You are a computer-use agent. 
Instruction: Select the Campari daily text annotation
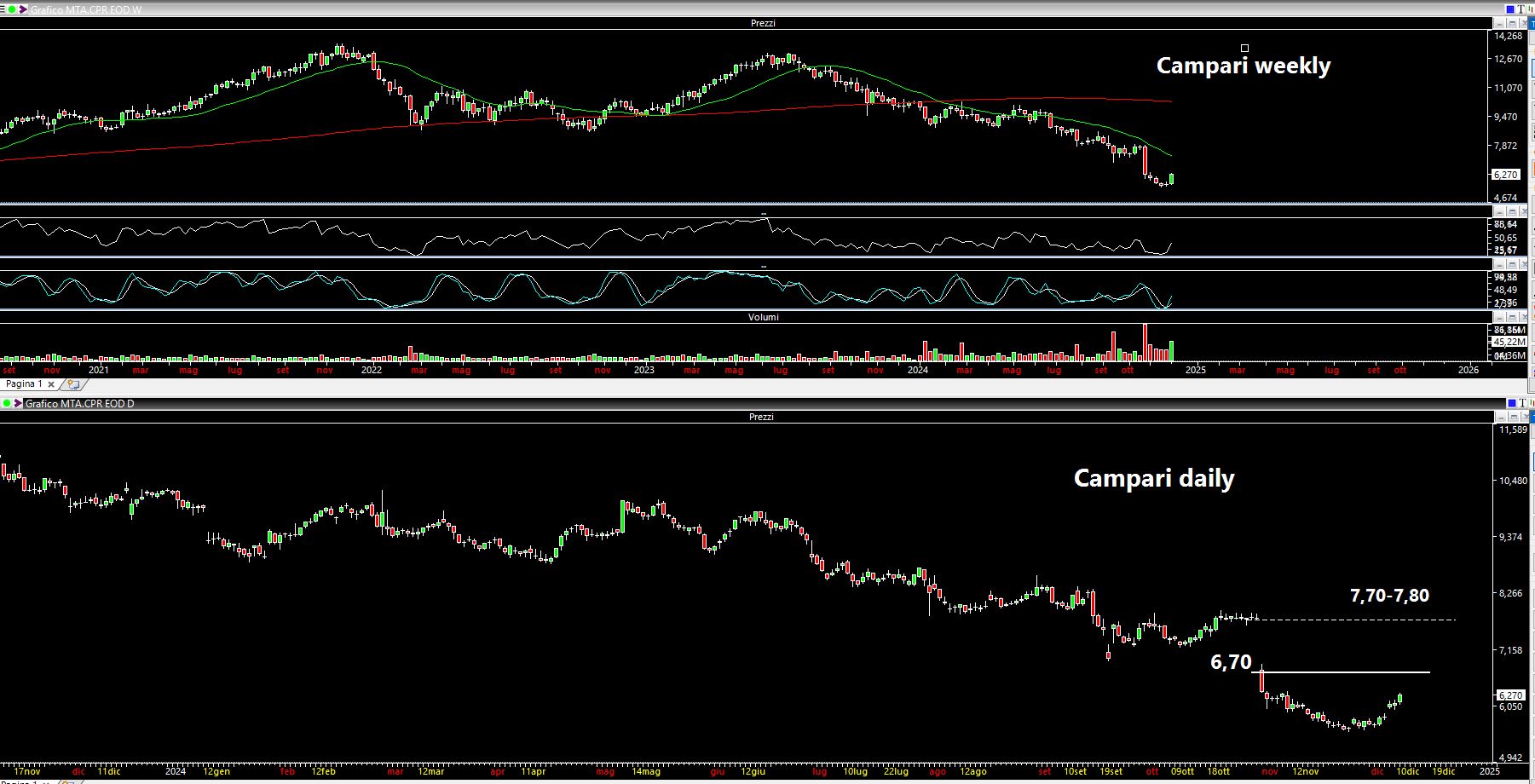coord(1154,478)
